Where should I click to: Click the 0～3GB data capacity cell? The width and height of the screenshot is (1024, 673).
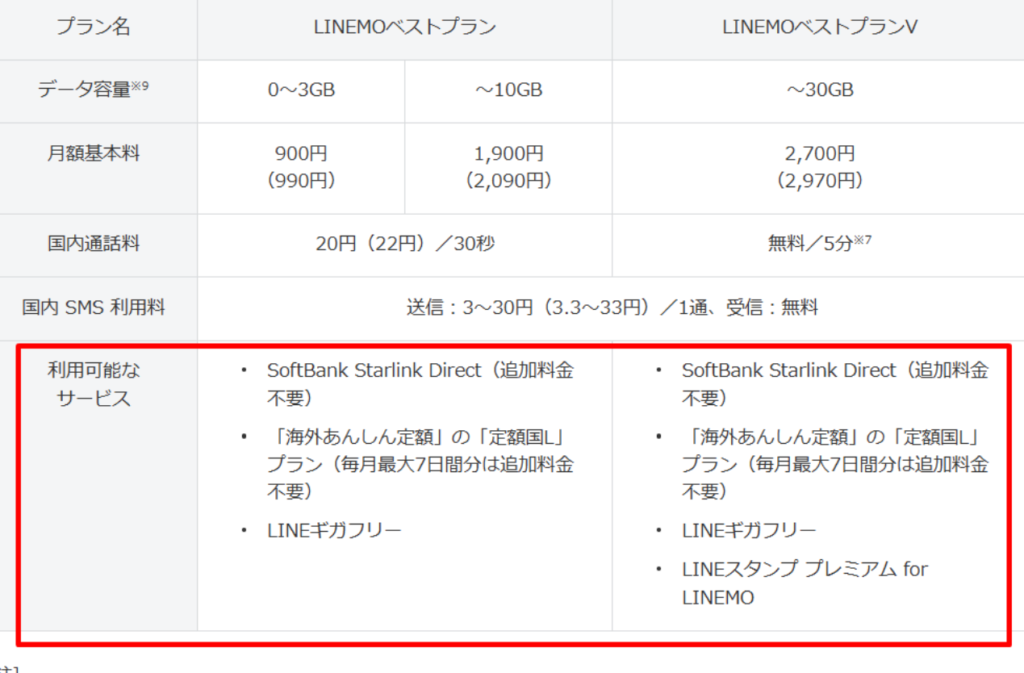tap(301, 89)
